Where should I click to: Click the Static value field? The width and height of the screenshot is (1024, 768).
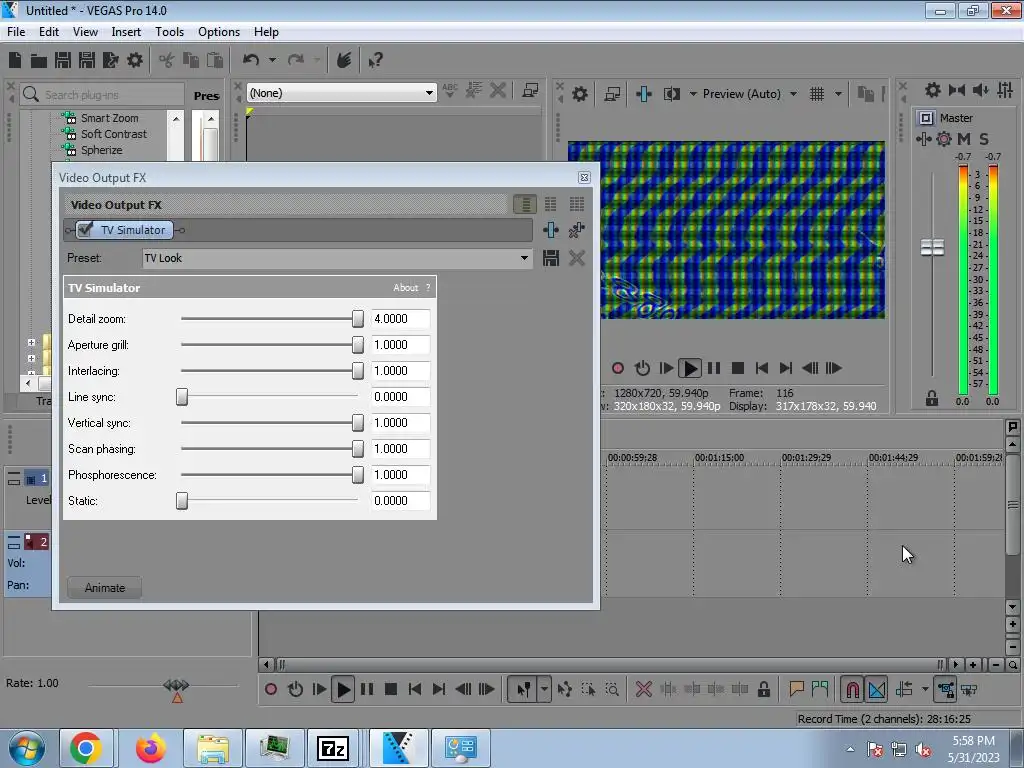point(400,501)
